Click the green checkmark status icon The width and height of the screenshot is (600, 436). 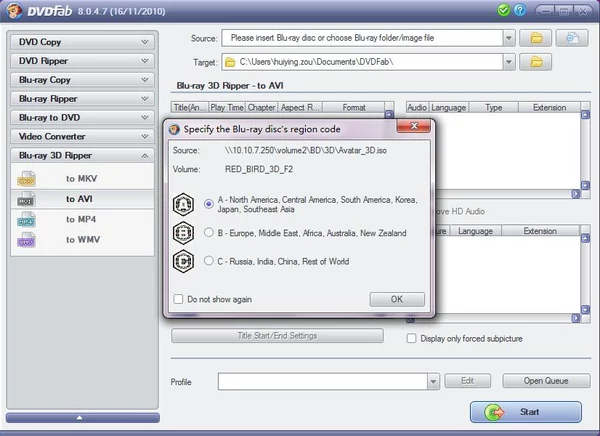[x=504, y=10]
